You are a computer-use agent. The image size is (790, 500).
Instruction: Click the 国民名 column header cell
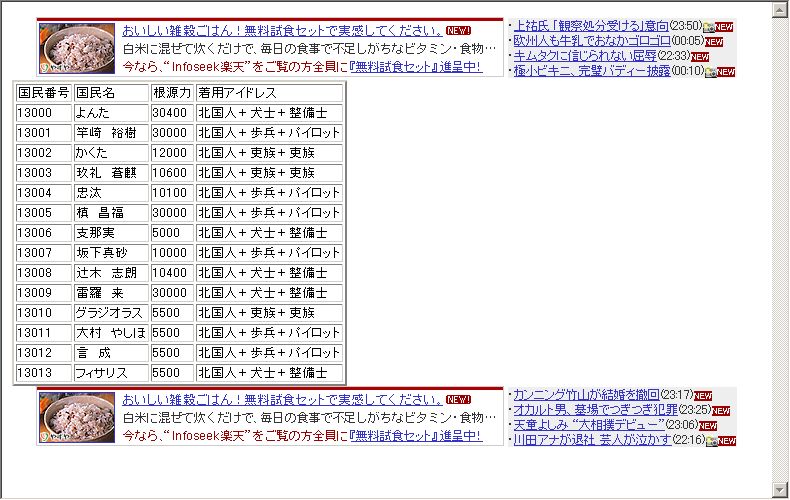tap(110, 93)
